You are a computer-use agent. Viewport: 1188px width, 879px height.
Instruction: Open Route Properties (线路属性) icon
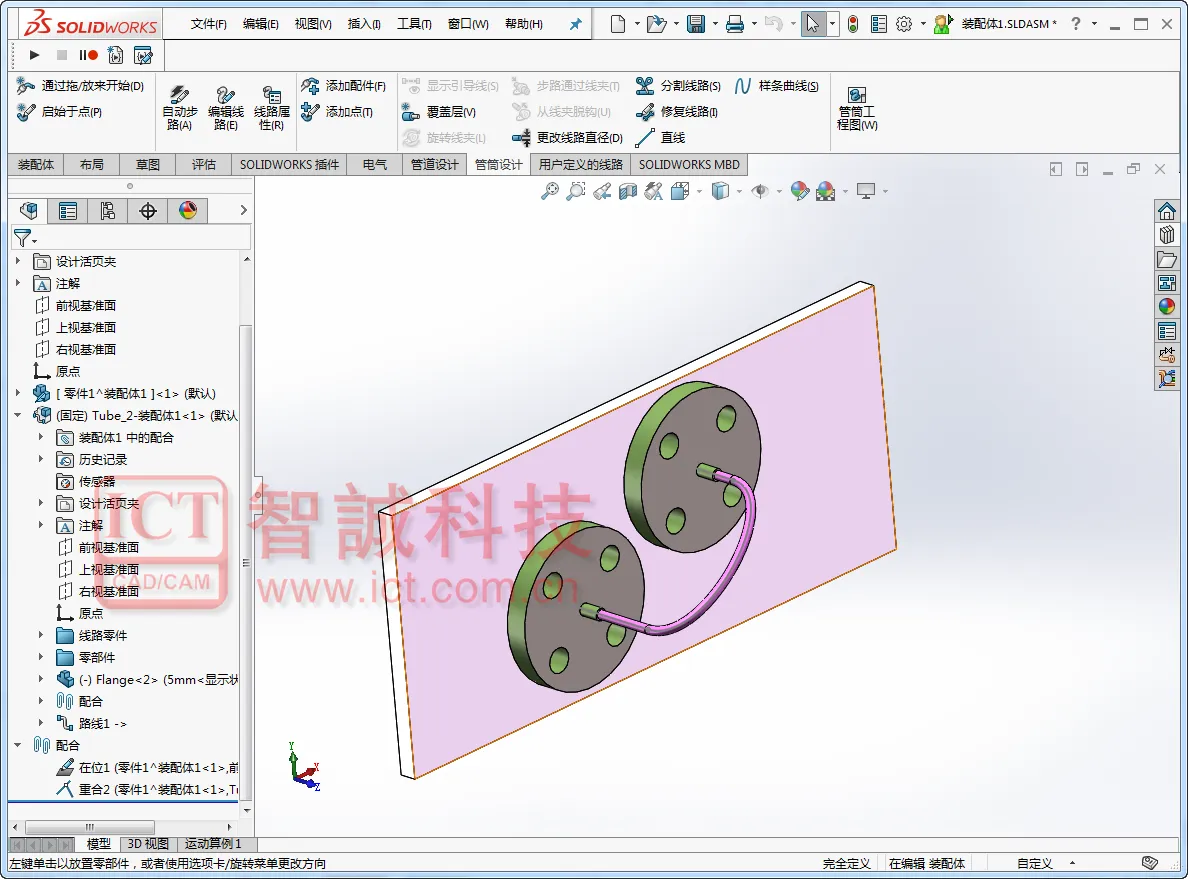pyautogui.click(x=271, y=95)
